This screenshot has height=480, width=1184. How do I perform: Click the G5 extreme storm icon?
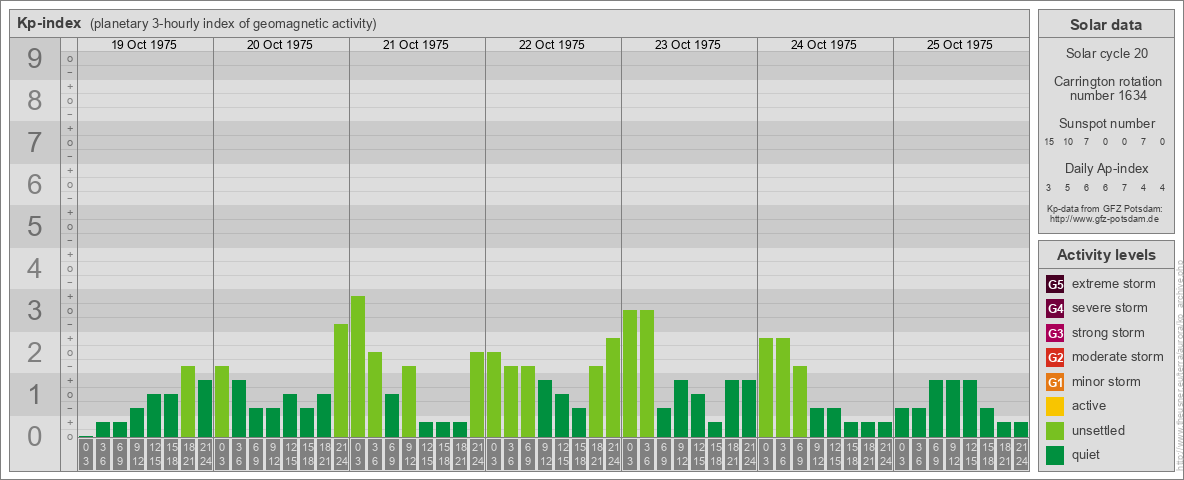pyautogui.click(x=1055, y=285)
